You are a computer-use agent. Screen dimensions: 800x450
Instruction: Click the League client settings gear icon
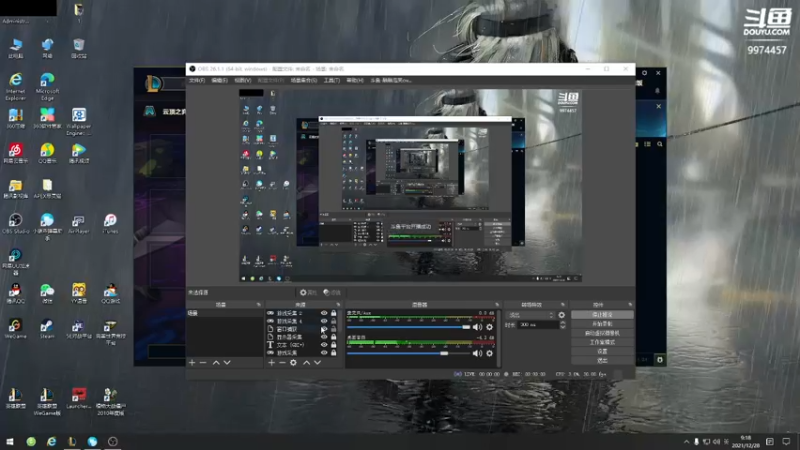tap(644, 73)
